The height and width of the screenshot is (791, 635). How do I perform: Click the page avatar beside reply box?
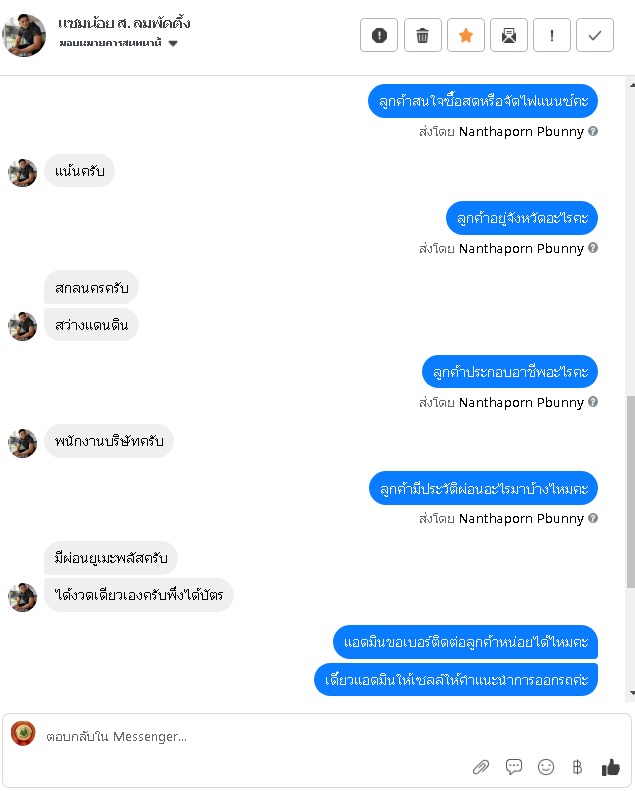[23, 733]
